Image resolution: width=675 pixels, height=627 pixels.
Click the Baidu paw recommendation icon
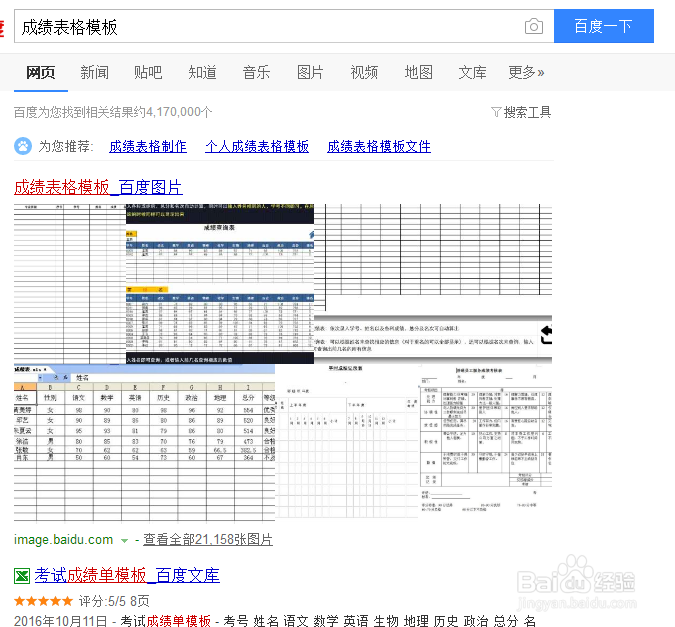point(23,146)
